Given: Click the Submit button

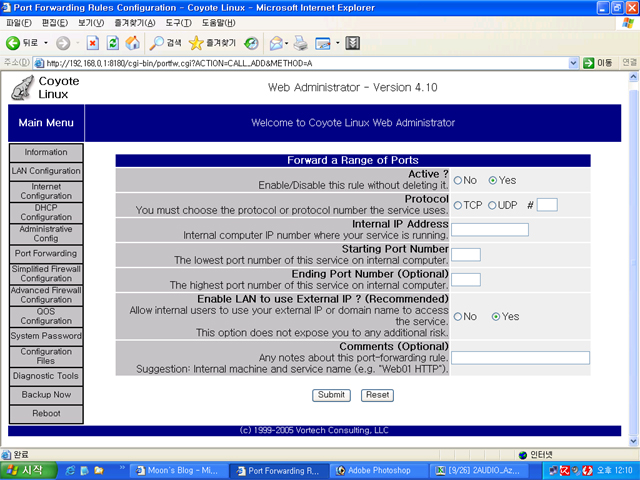Looking at the screenshot, I should (x=331, y=395).
